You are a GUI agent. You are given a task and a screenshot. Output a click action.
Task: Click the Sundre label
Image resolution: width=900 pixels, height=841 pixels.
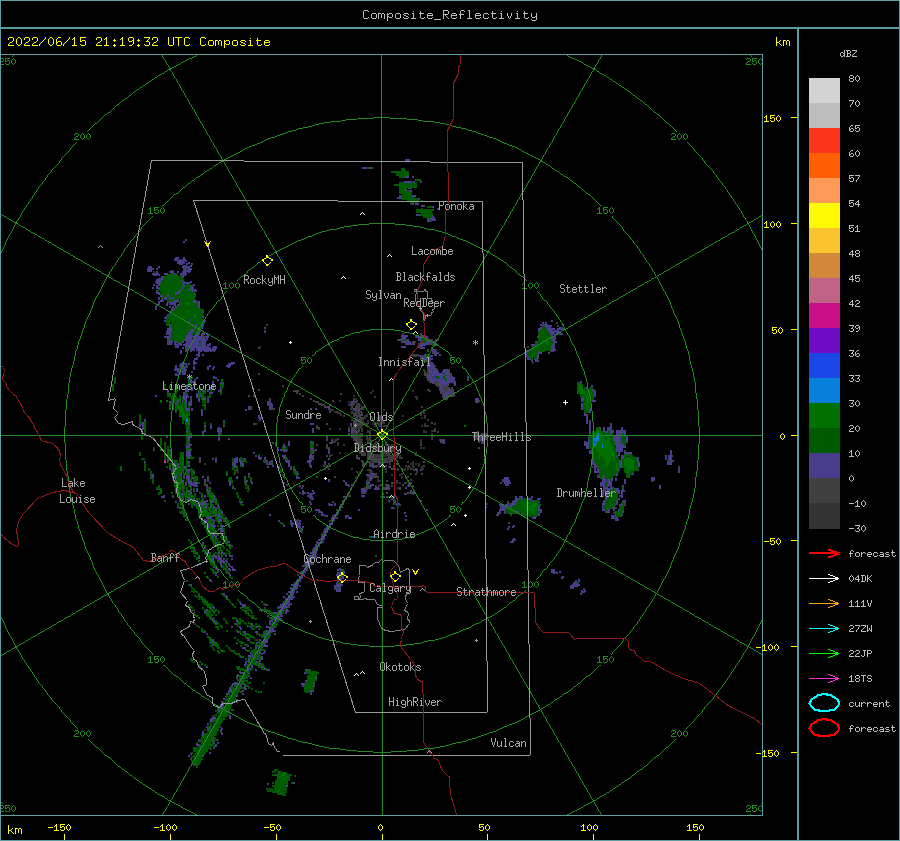pyautogui.click(x=303, y=414)
